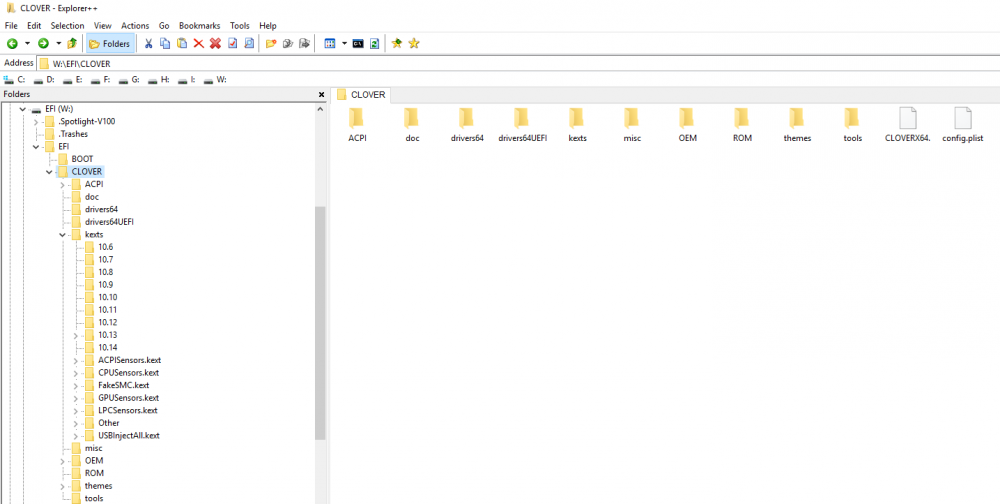1000x504 pixels.
Task: Open the command prompt here icon
Action: point(358,43)
